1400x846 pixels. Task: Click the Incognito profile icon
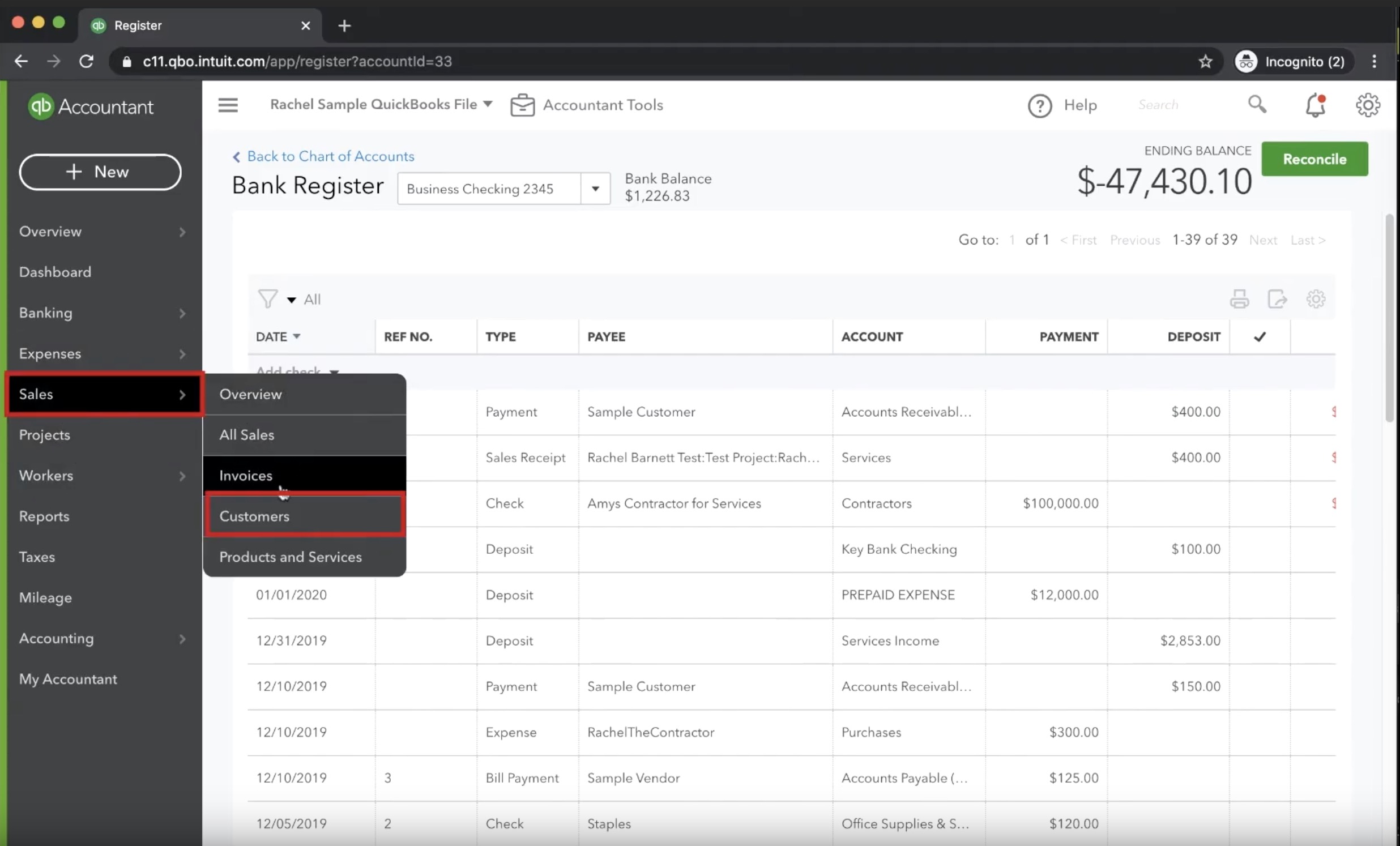click(1245, 61)
